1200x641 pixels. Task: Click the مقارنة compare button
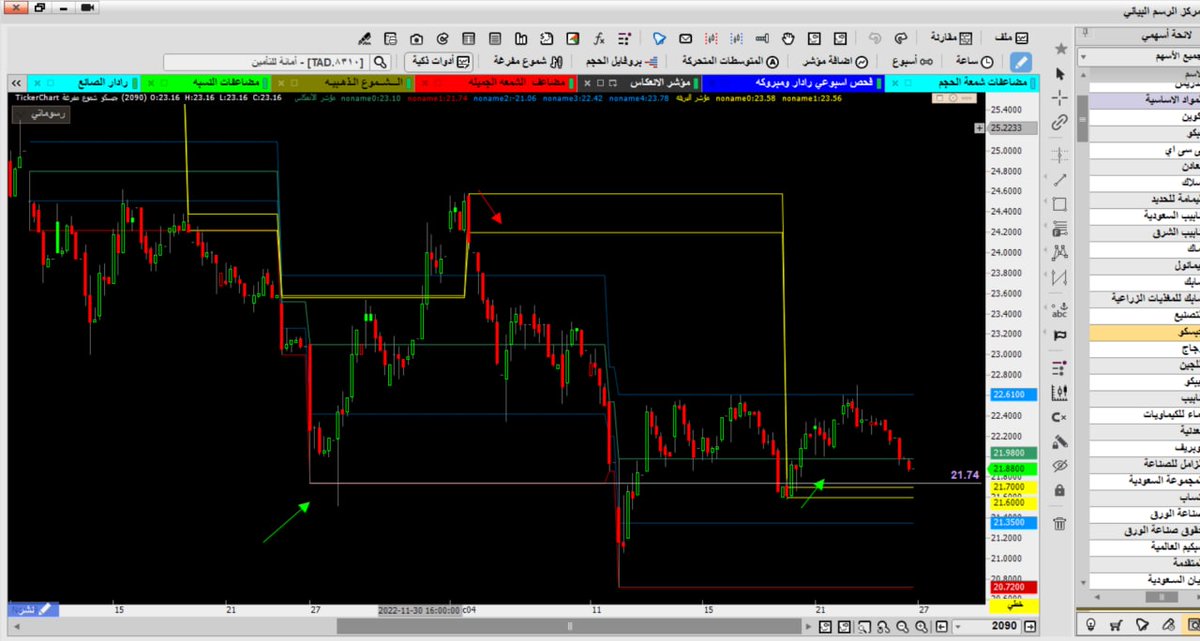tap(952, 38)
